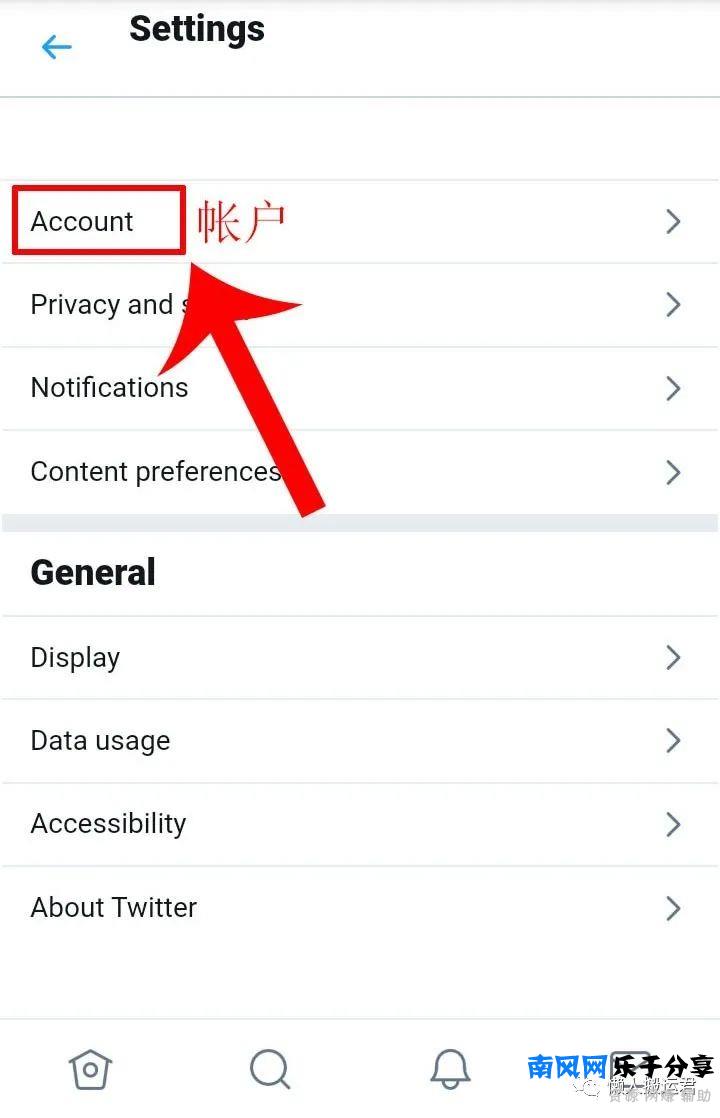
Task: Expand the Display chevron
Action: click(x=673, y=657)
